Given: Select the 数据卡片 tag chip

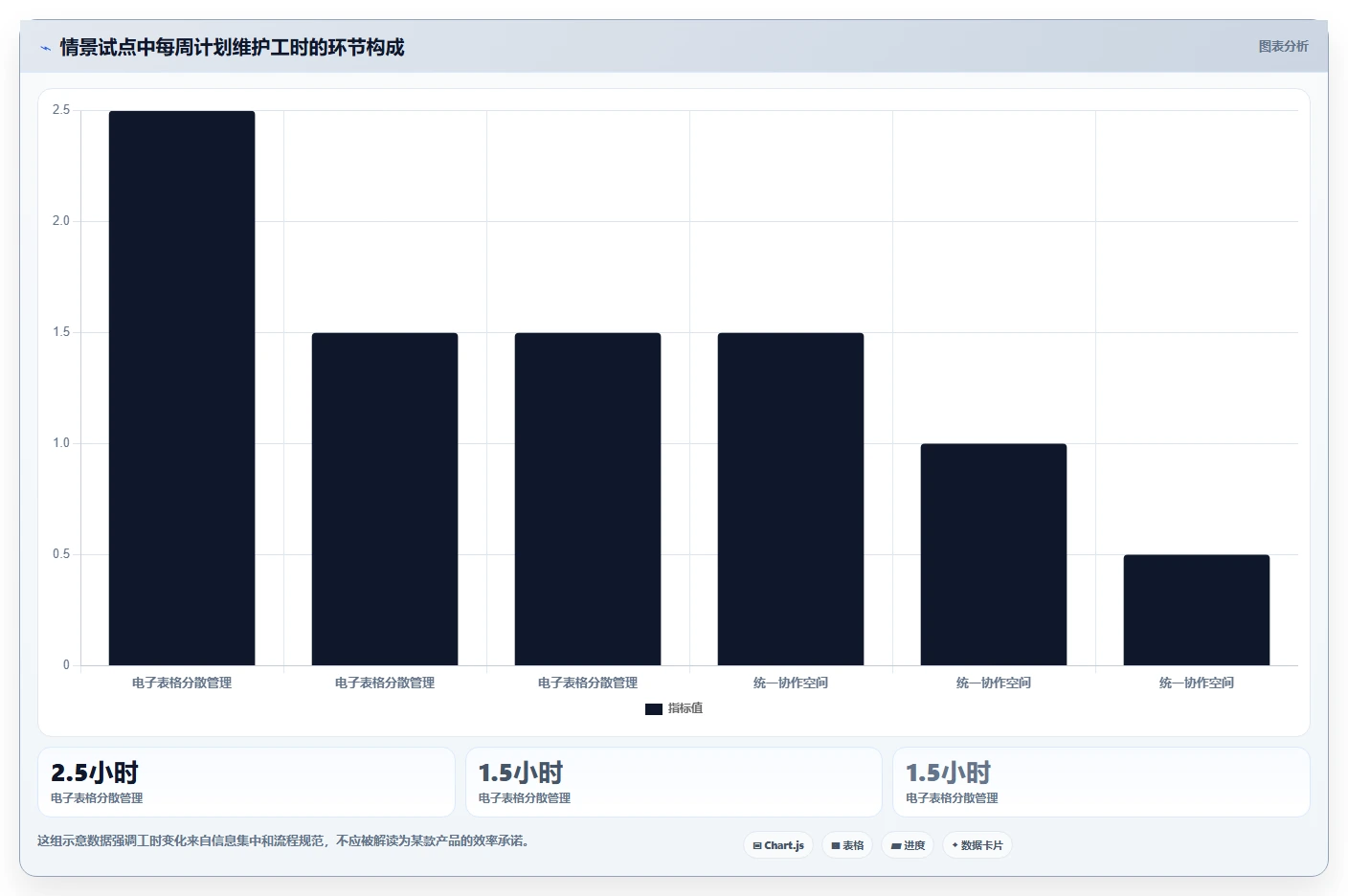Looking at the screenshot, I should click(977, 845).
